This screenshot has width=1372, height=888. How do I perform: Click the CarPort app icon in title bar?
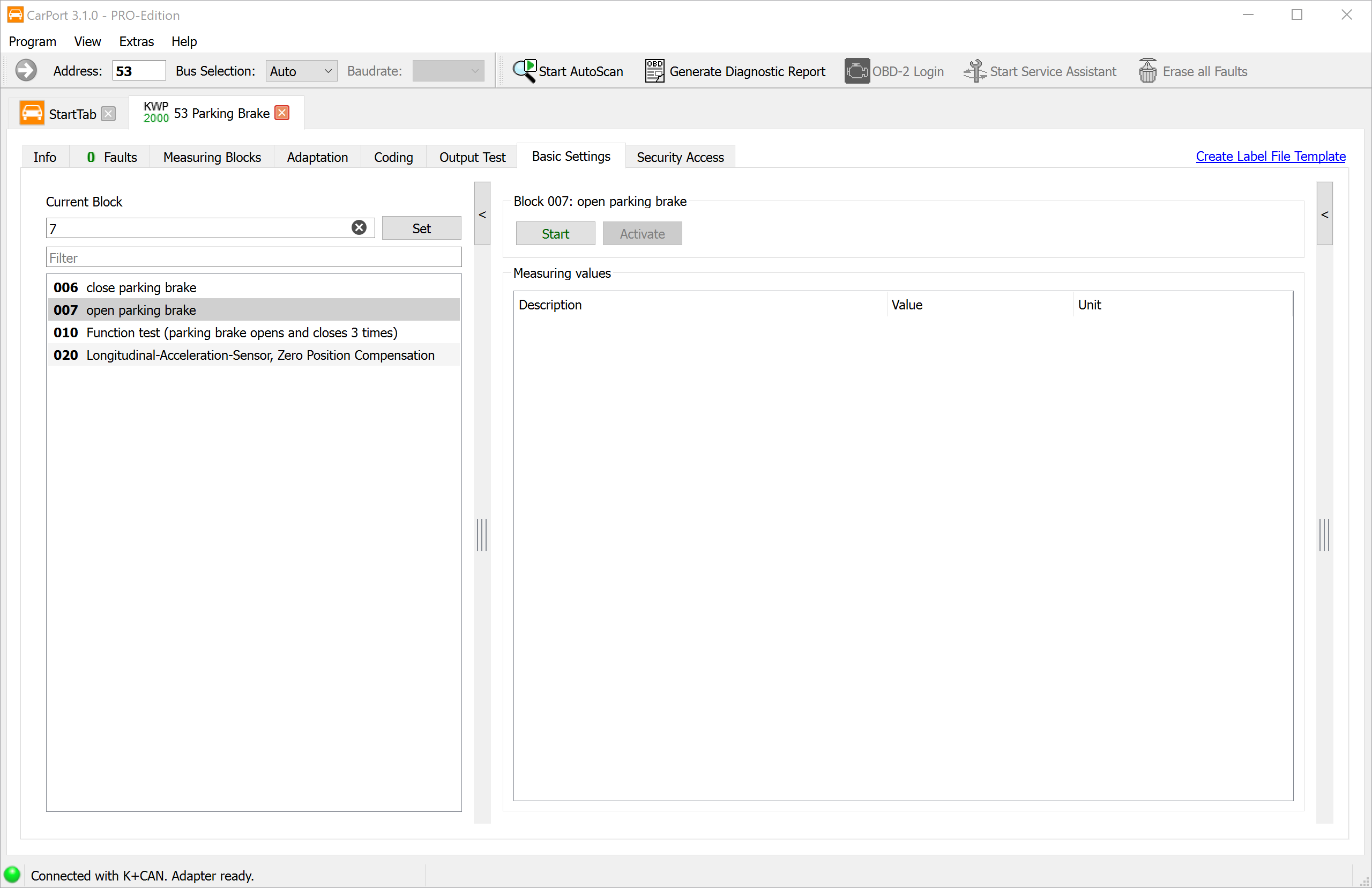pos(16,15)
